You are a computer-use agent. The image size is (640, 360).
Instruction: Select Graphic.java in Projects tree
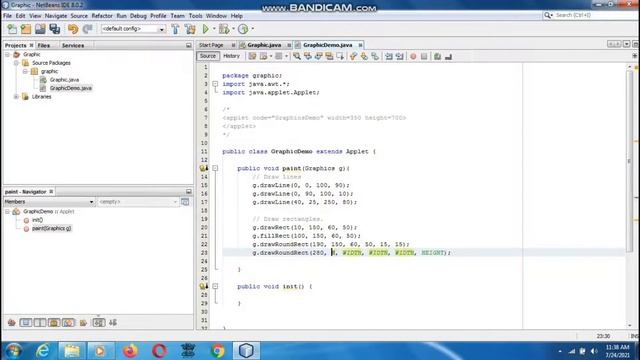pos(64,80)
